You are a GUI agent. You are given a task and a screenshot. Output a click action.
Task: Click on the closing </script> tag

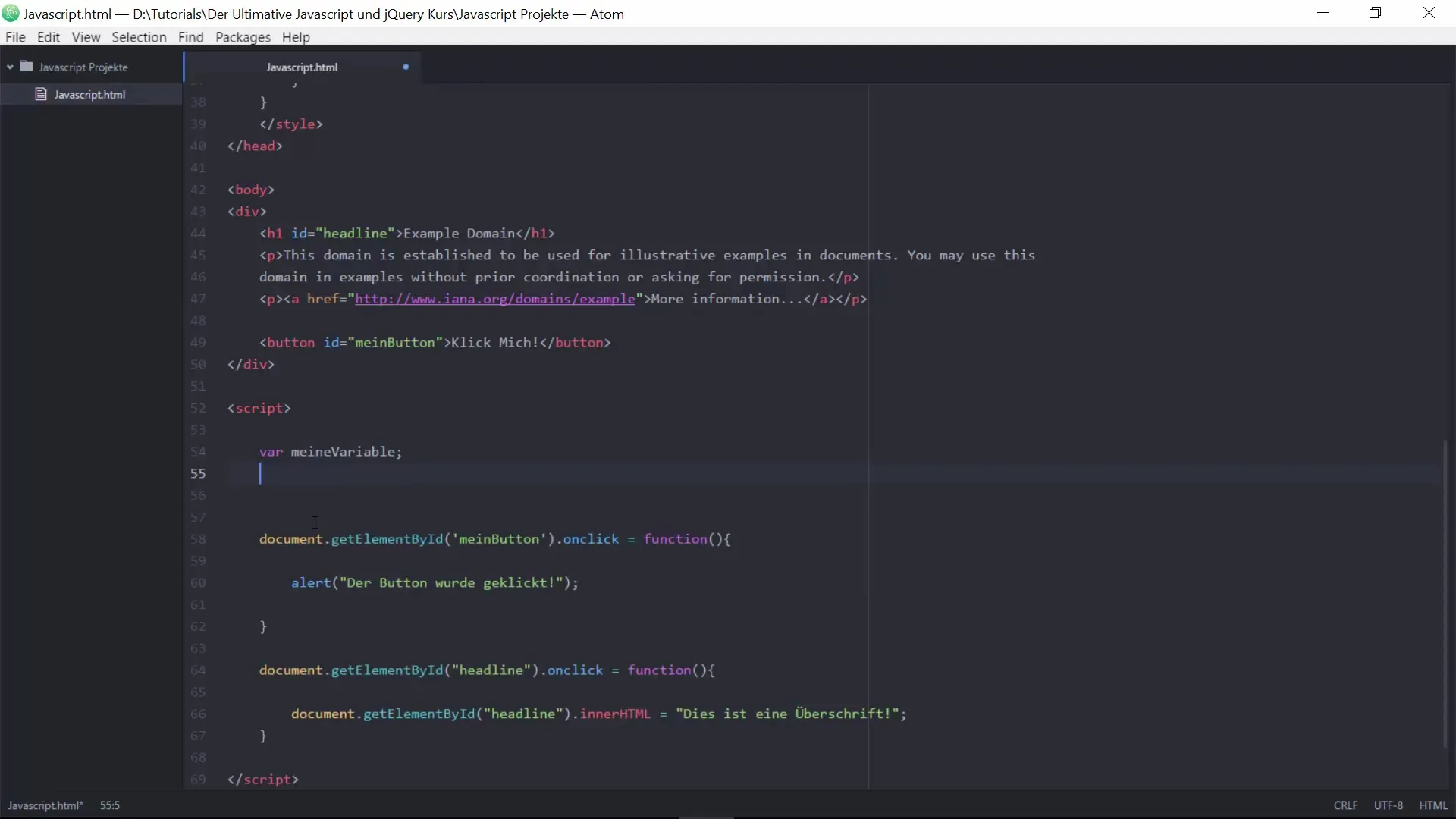click(263, 780)
